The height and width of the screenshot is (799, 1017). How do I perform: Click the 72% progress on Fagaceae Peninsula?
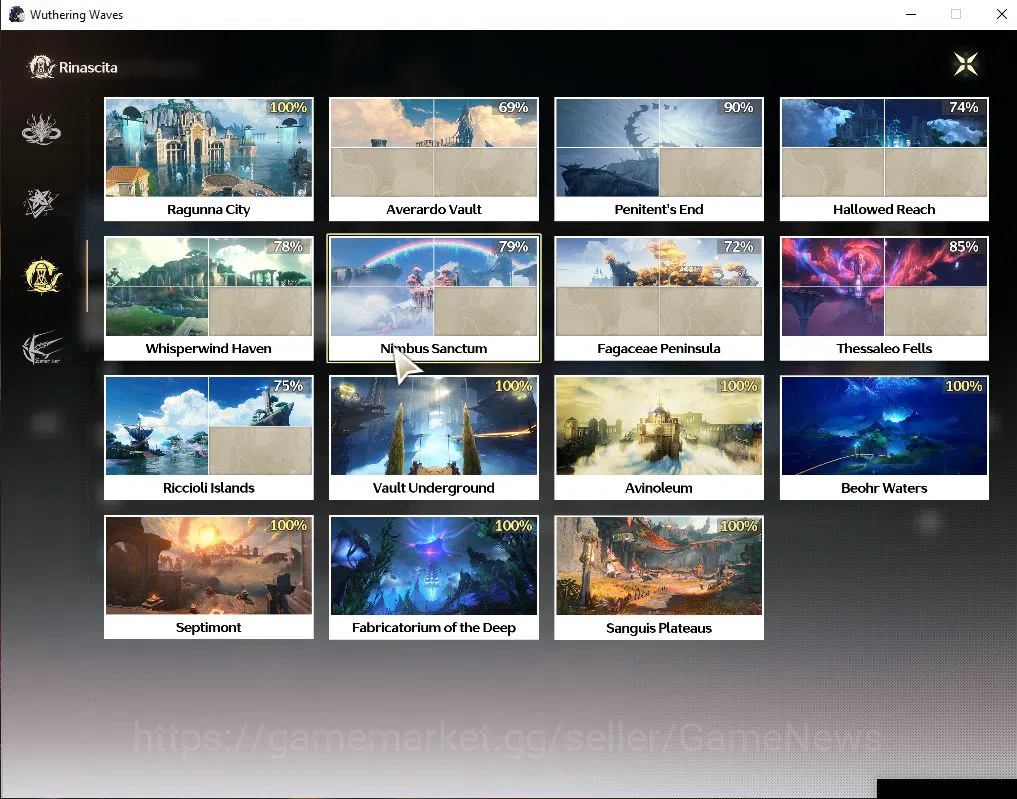click(738, 246)
